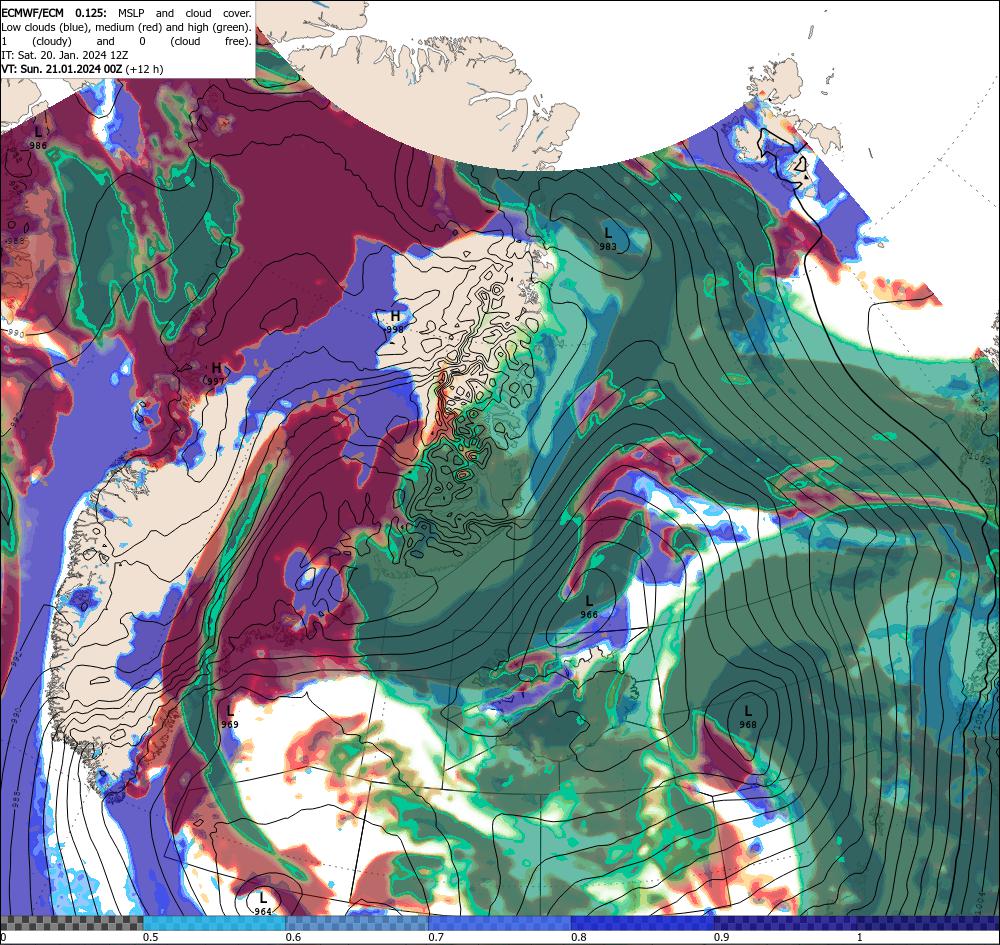1000x945 pixels.
Task: Click the initial time line 'IT: Sat. 20. Jan. 2024 12Z'
Action: 65,55
